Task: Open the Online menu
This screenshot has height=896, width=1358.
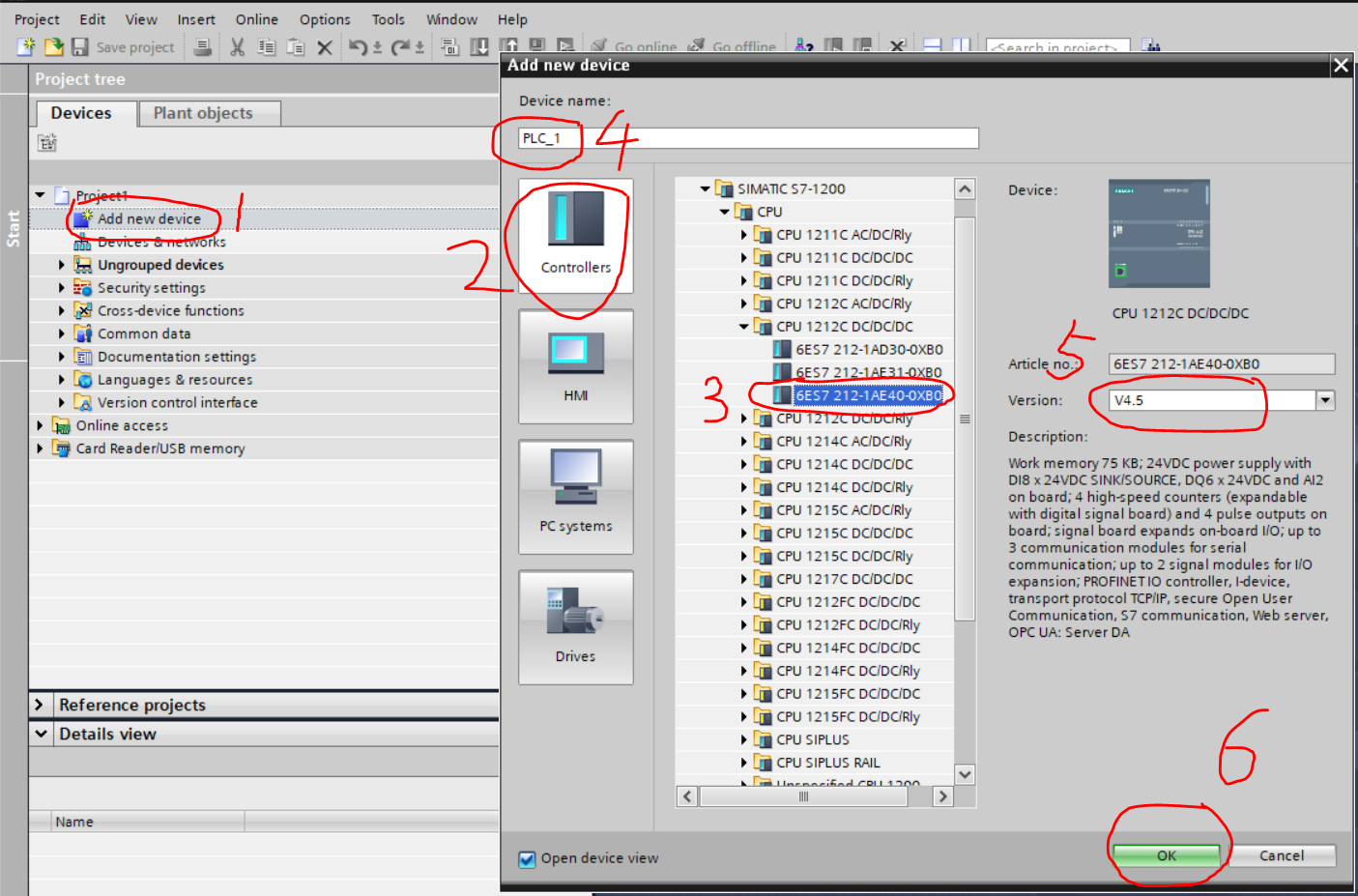Action: click(257, 19)
